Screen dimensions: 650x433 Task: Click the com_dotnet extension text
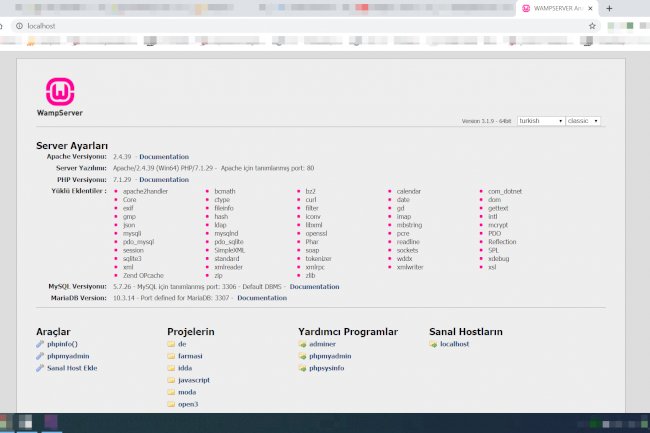pos(504,191)
